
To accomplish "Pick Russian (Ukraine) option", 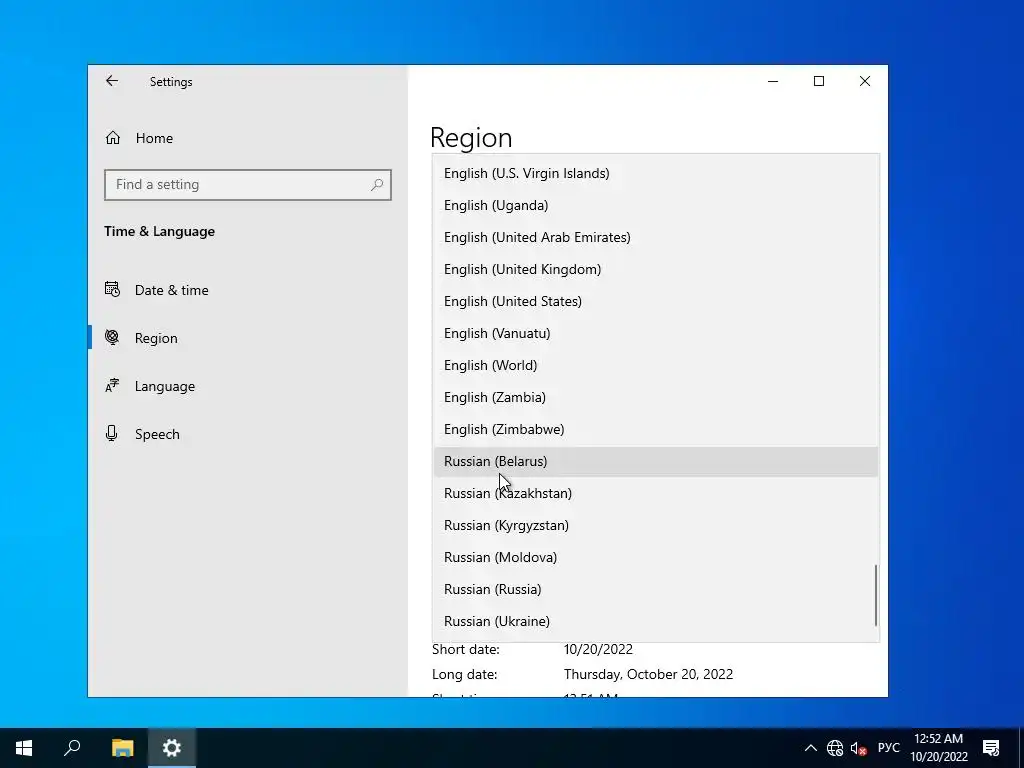I will tap(656, 621).
